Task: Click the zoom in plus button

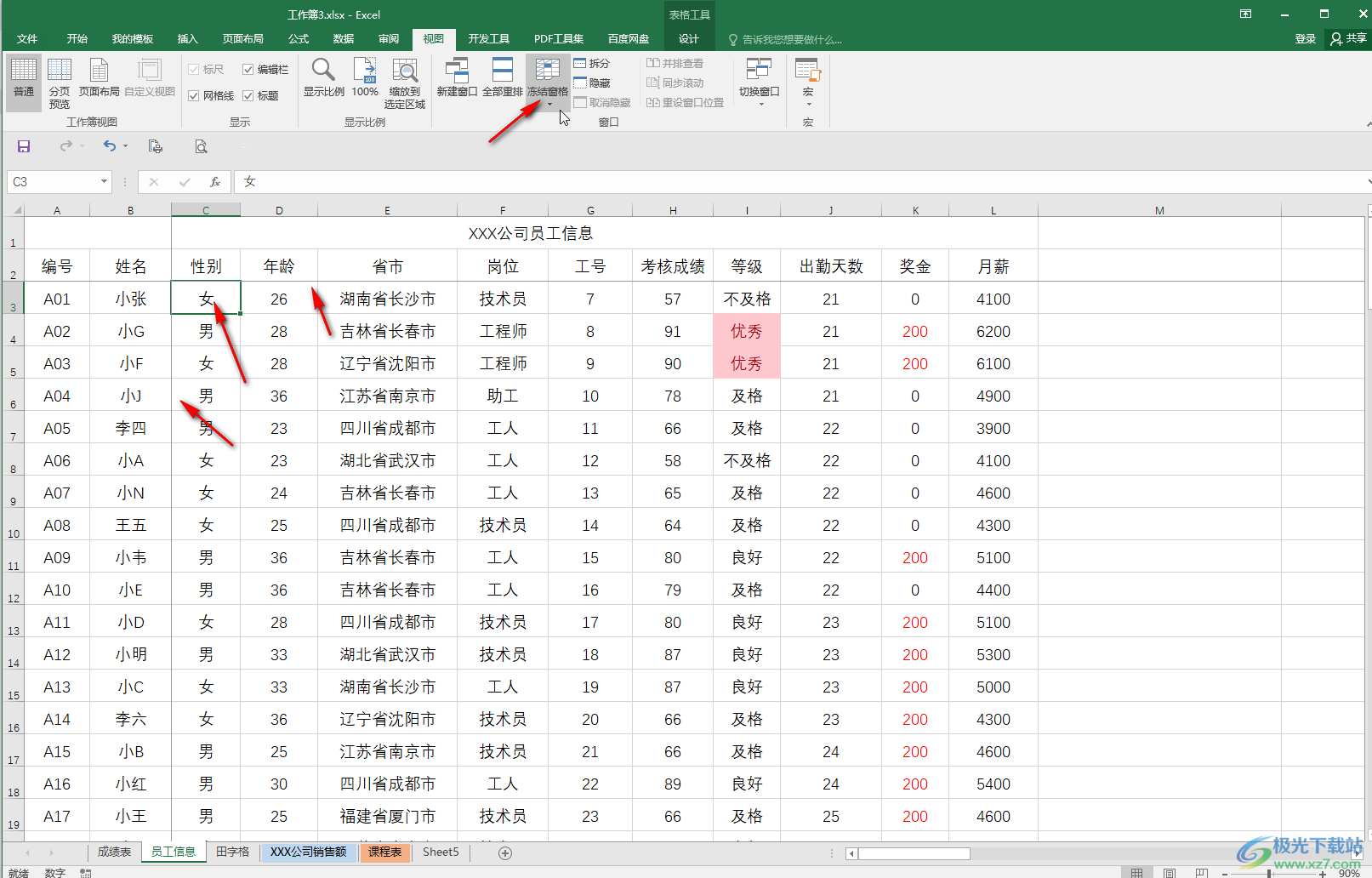Action: 1323,874
